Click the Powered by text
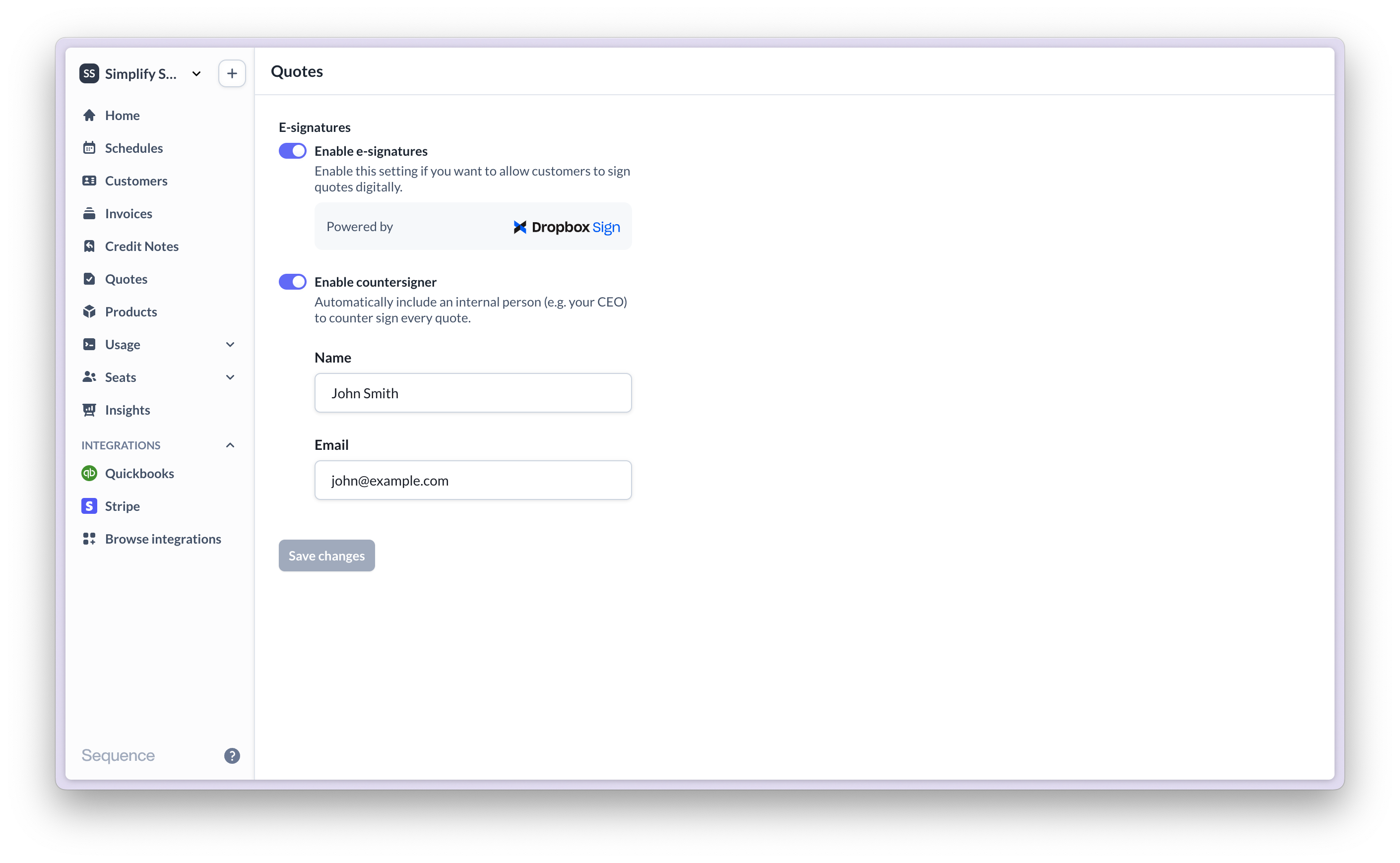This screenshot has height=863, width=1400. (x=360, y=227)
